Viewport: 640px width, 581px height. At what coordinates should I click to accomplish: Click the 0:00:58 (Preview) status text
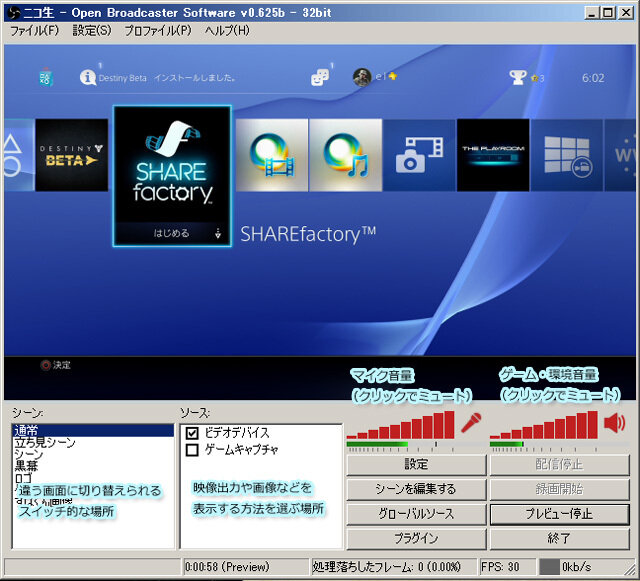coord(227,567)
